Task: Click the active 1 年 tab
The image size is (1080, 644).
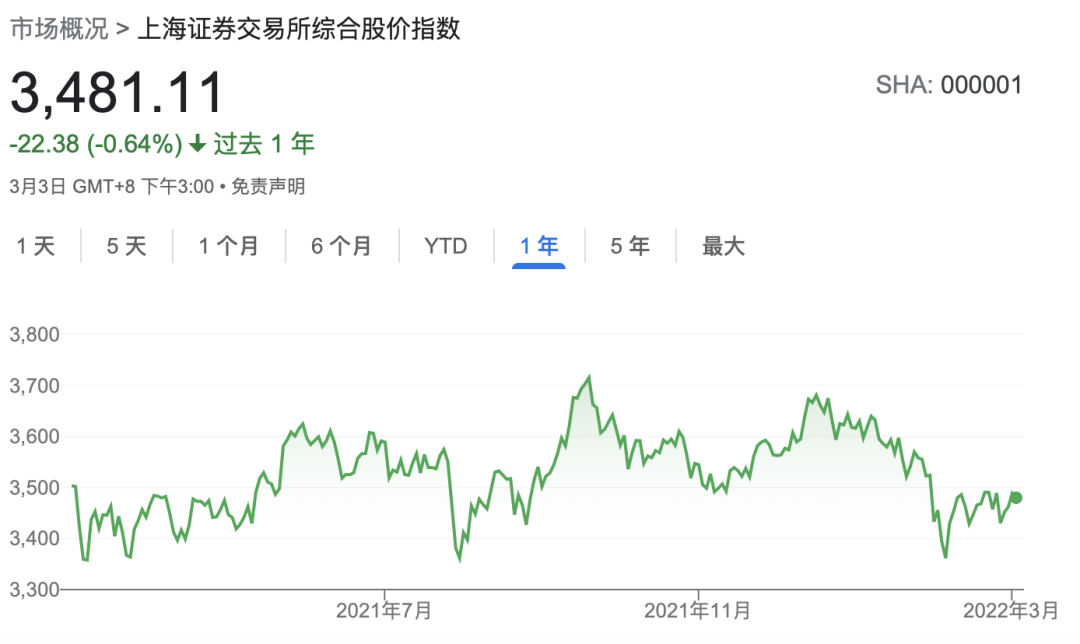Action: (539, 246)
